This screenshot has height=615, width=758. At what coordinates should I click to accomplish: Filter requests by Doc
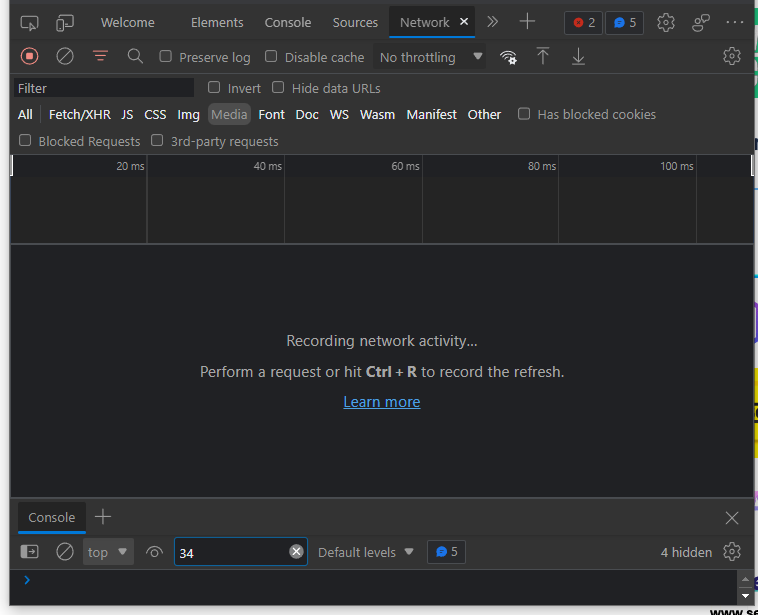pyautogui.click(x=307, y=115)
